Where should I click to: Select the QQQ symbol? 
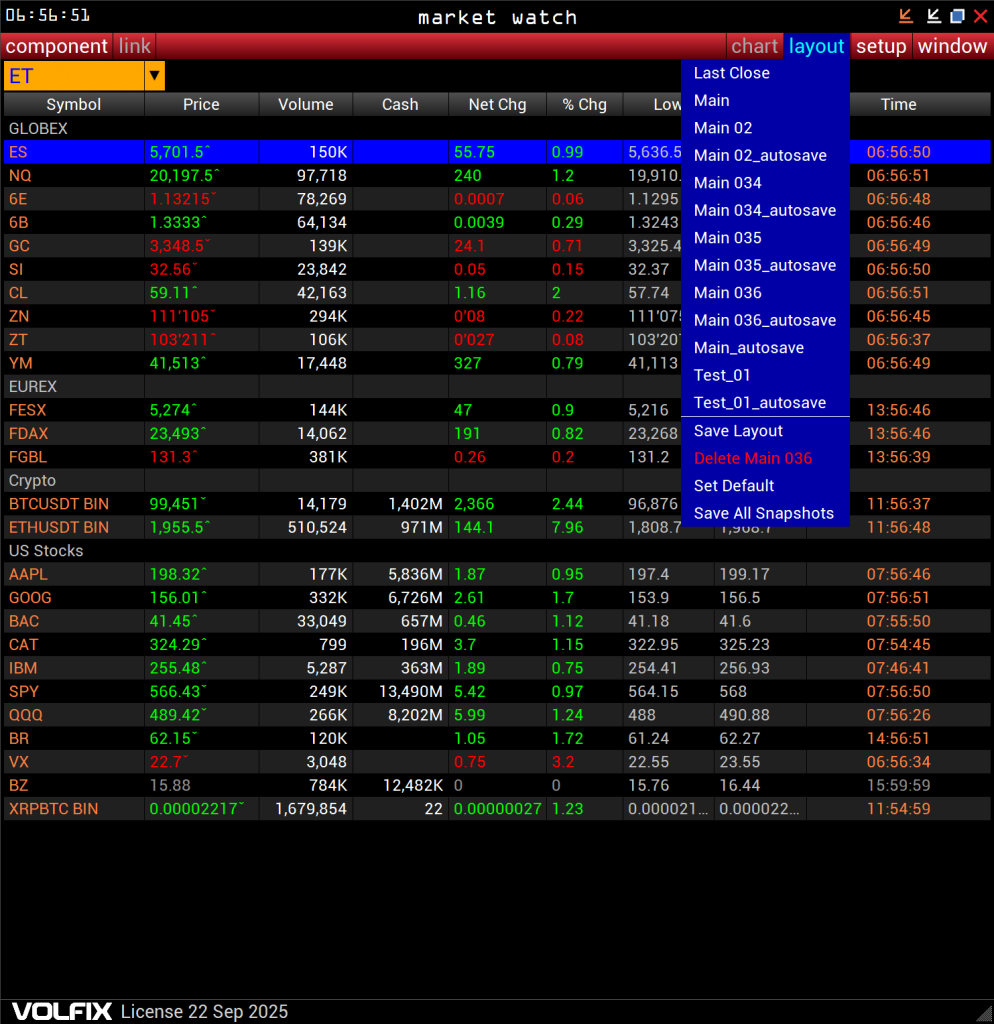coord(25,716)
